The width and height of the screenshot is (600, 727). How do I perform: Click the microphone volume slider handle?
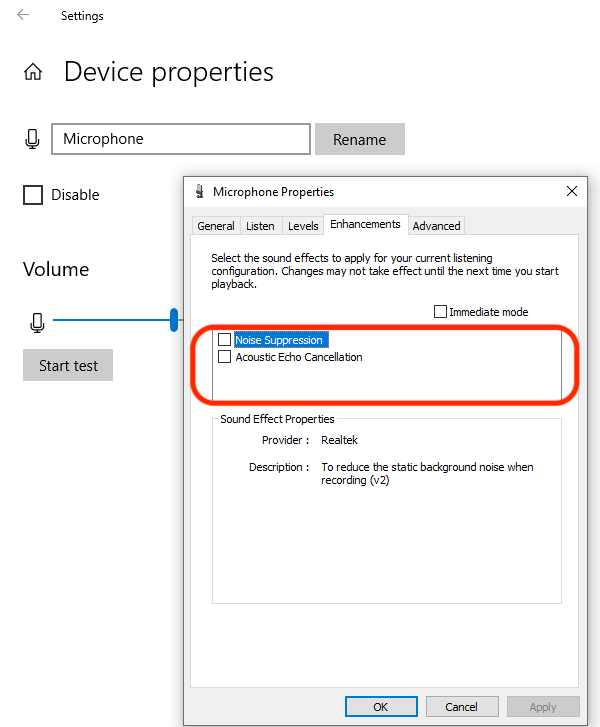tap(174, 320)
